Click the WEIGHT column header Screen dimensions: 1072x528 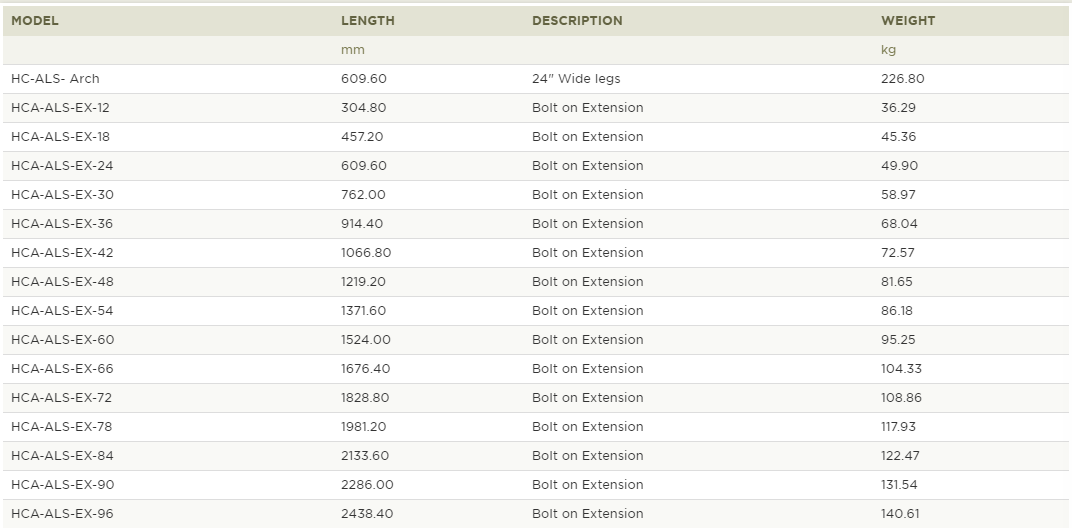click(x=908, y=21)
